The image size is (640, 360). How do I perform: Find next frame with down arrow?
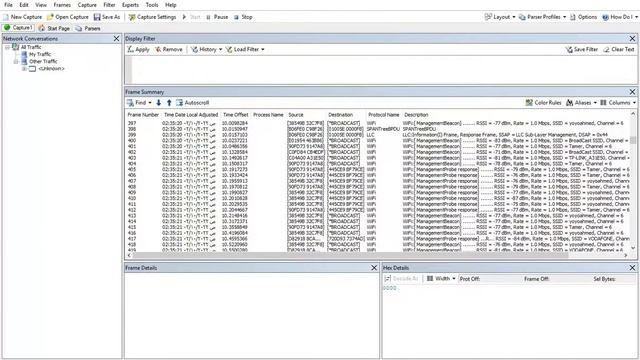158,102
